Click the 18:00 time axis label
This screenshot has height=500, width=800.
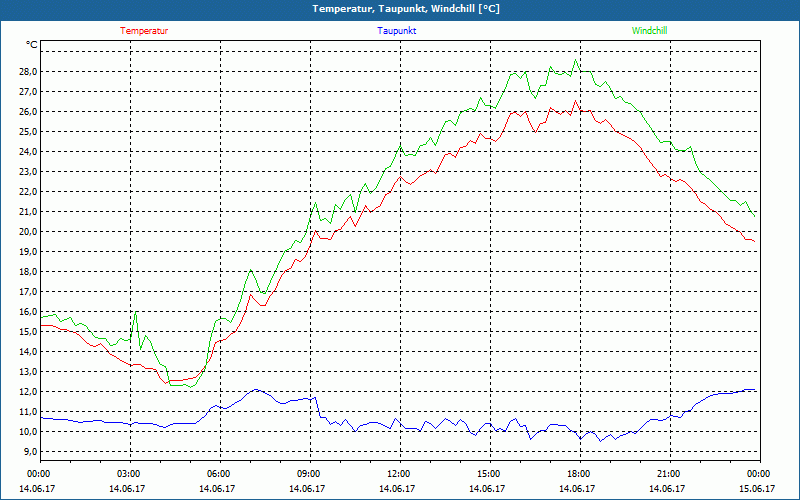coord(580,474)
